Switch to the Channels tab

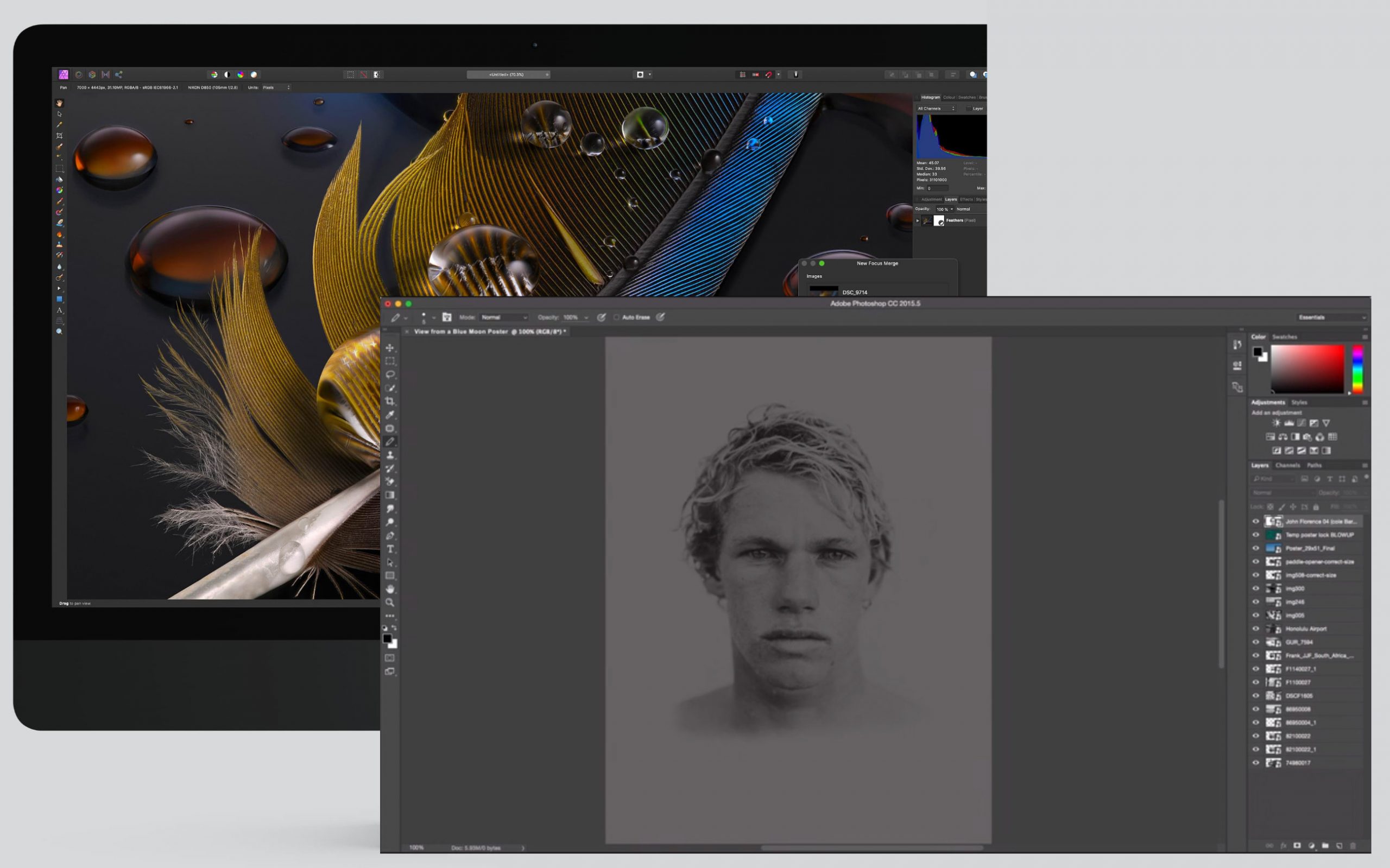tap(1288, 466)
